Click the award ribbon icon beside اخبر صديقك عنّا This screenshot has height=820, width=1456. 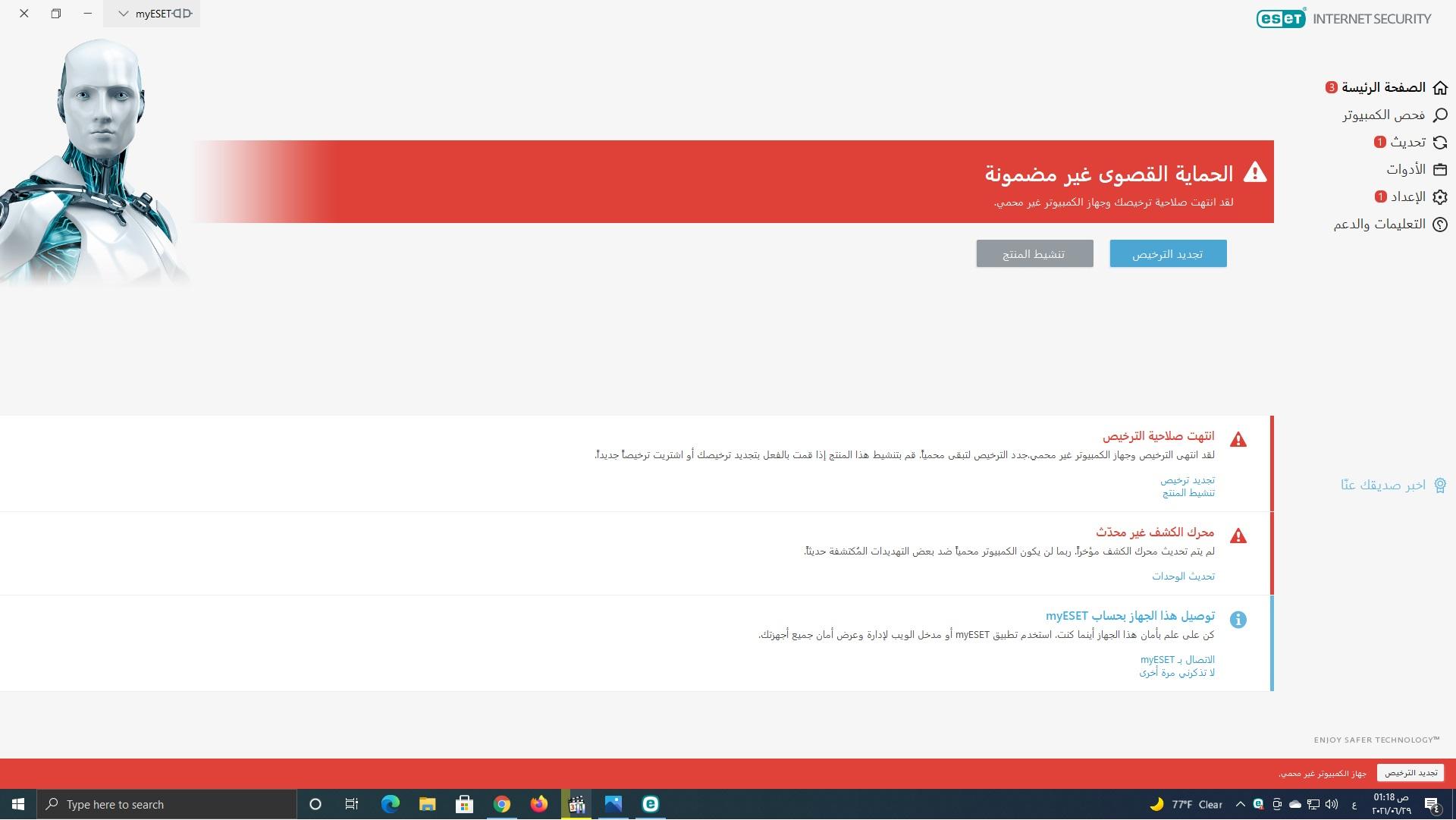coord(1440,485)
